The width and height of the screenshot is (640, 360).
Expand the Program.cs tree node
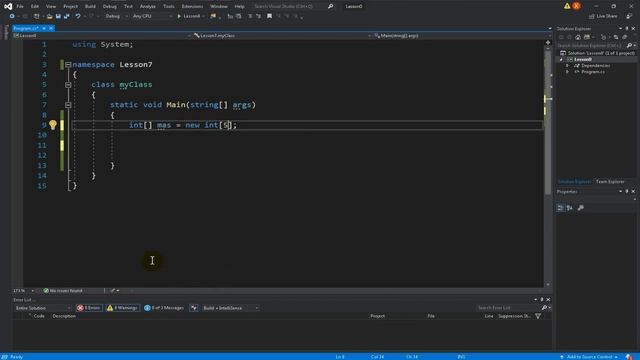point(567,72)
